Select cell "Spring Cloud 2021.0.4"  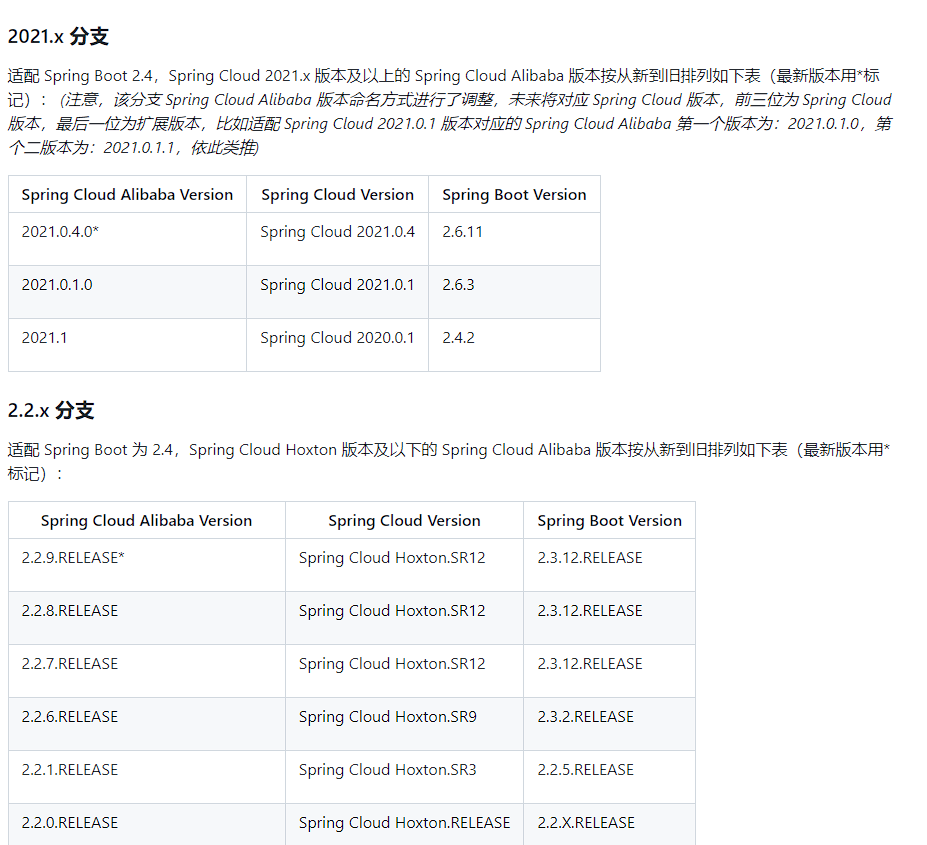[x=338, y=239]
